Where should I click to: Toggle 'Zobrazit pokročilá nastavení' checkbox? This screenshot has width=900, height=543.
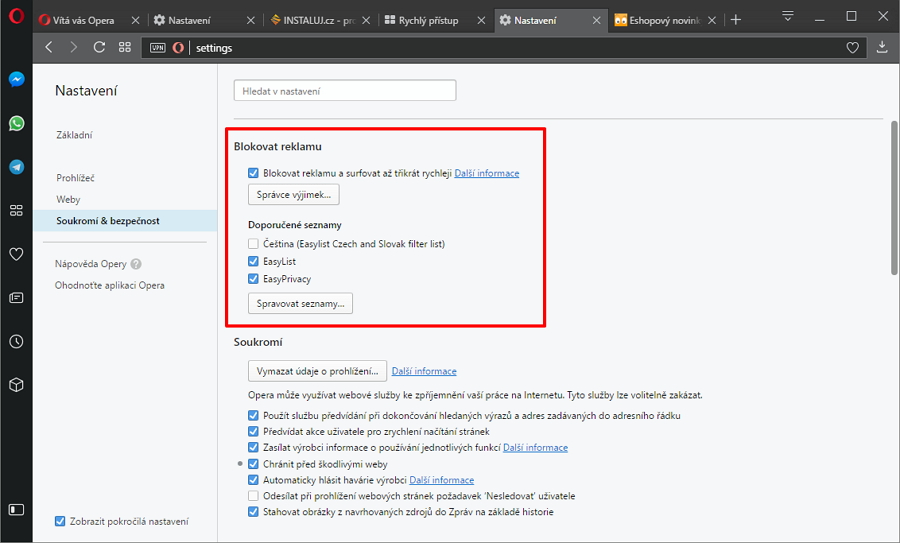click(60, 521)
